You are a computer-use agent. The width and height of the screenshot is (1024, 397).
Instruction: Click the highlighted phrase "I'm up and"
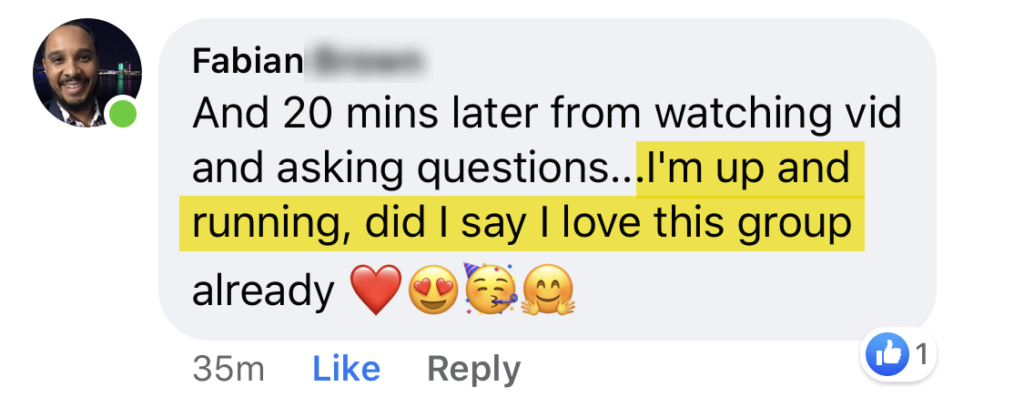pos(747,168)
